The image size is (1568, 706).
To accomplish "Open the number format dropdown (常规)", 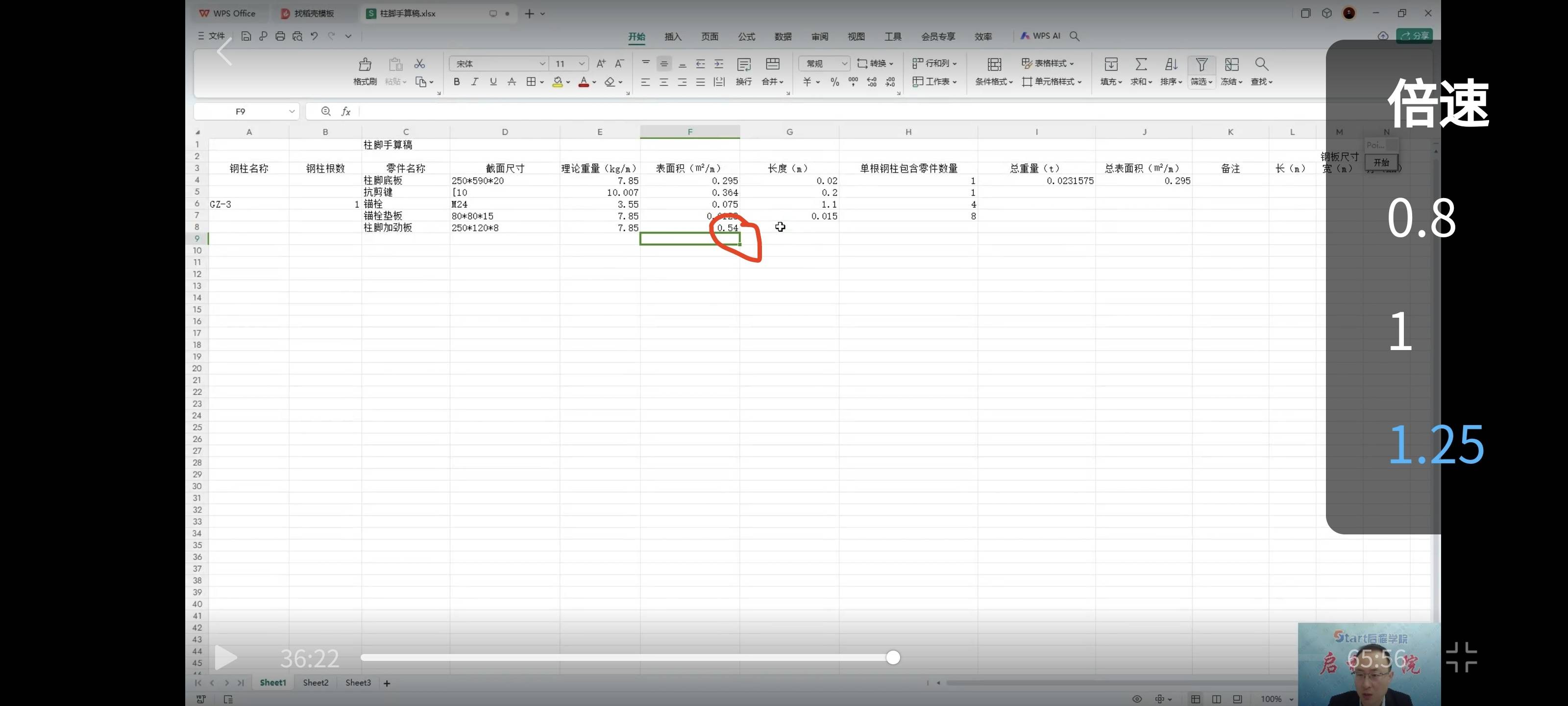I will (844, 63).
